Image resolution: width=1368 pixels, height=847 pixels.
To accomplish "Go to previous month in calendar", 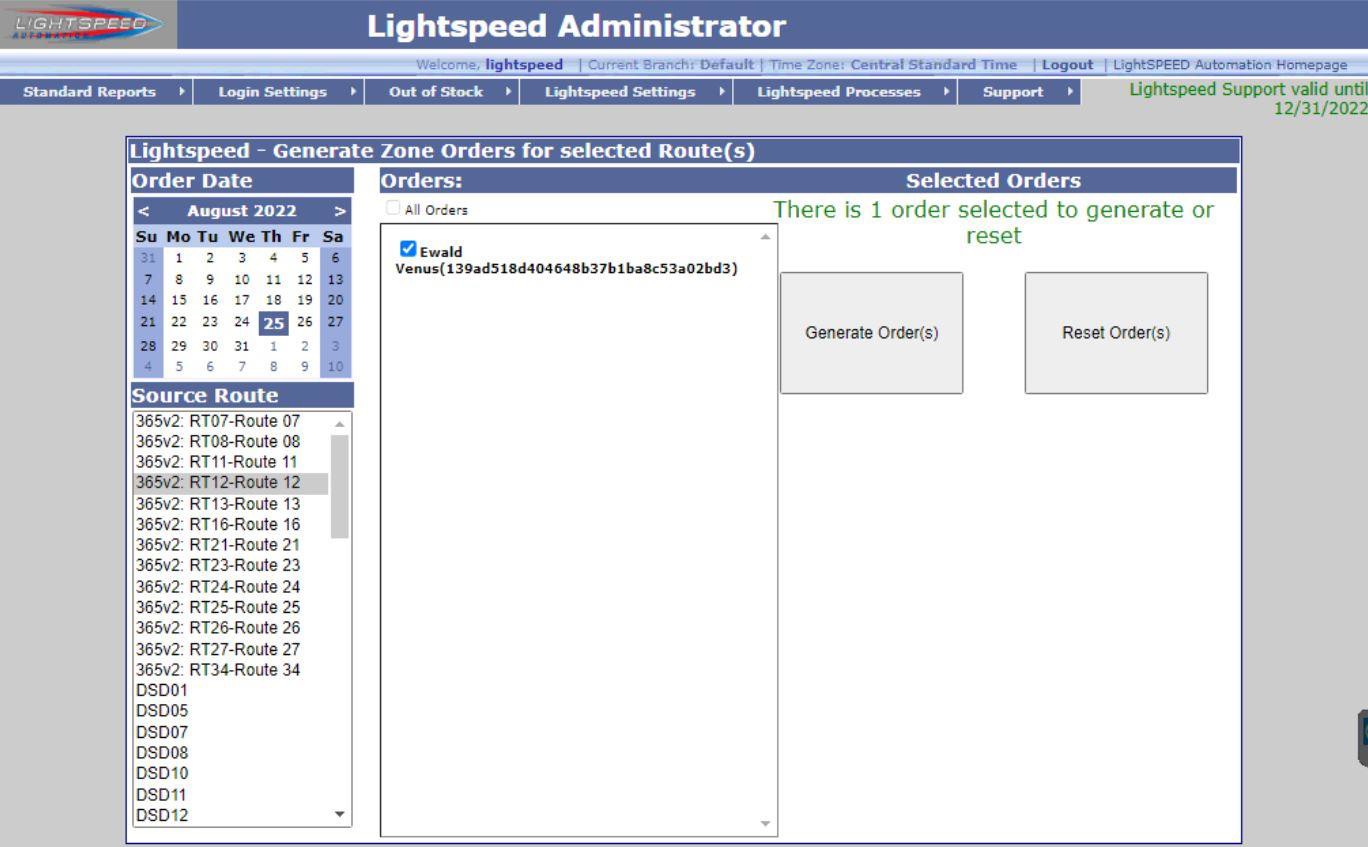I will 143,211.
